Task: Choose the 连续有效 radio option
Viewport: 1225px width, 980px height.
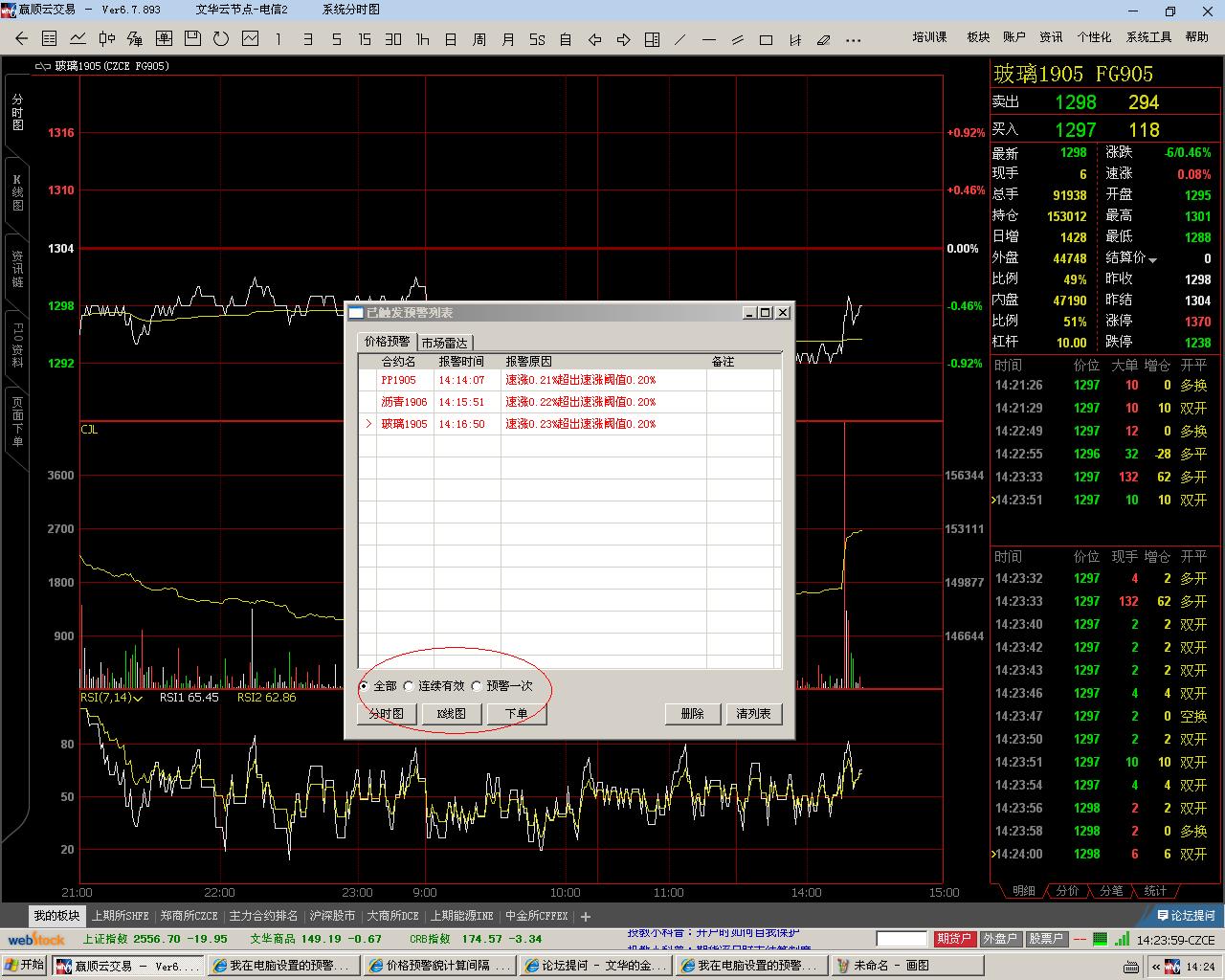Action: click(x=410, y=686)
